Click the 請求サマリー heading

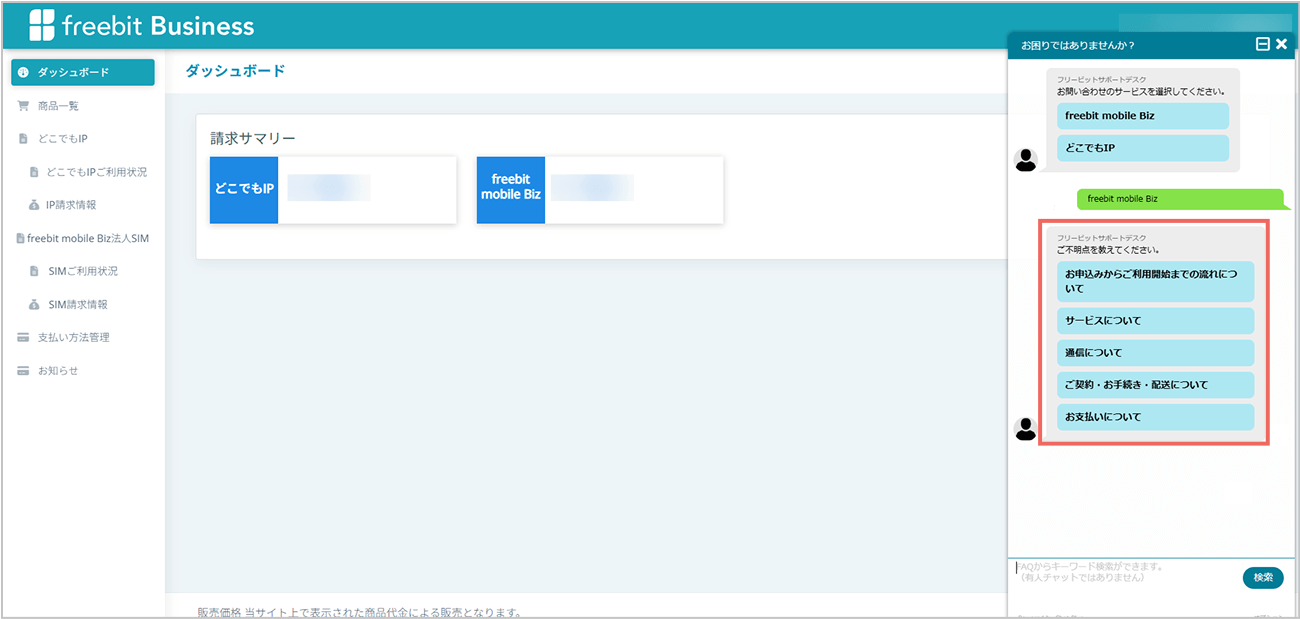pyautogui.click(x=253, y=138)
